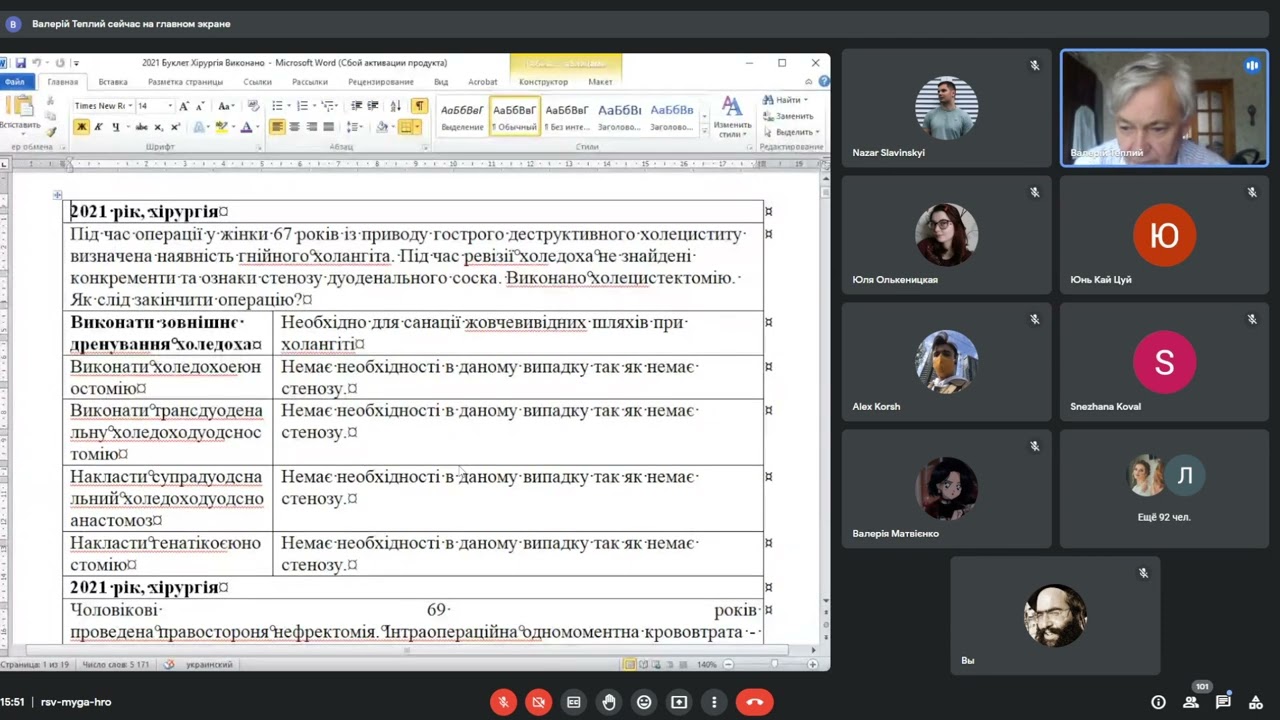This screenshot has height=720, width=1280.
Task: Align text right
Action: (311, 127)
